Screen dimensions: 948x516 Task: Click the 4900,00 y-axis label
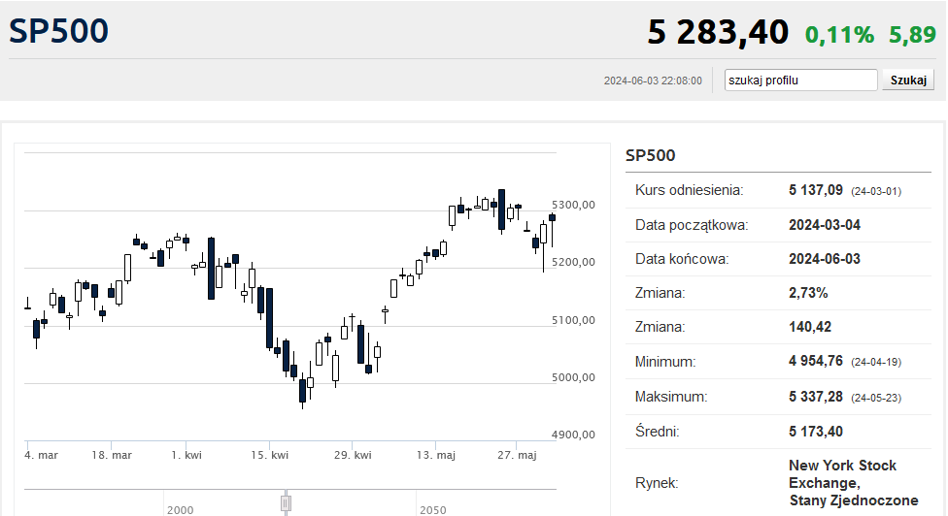click(x=573, y=434)
